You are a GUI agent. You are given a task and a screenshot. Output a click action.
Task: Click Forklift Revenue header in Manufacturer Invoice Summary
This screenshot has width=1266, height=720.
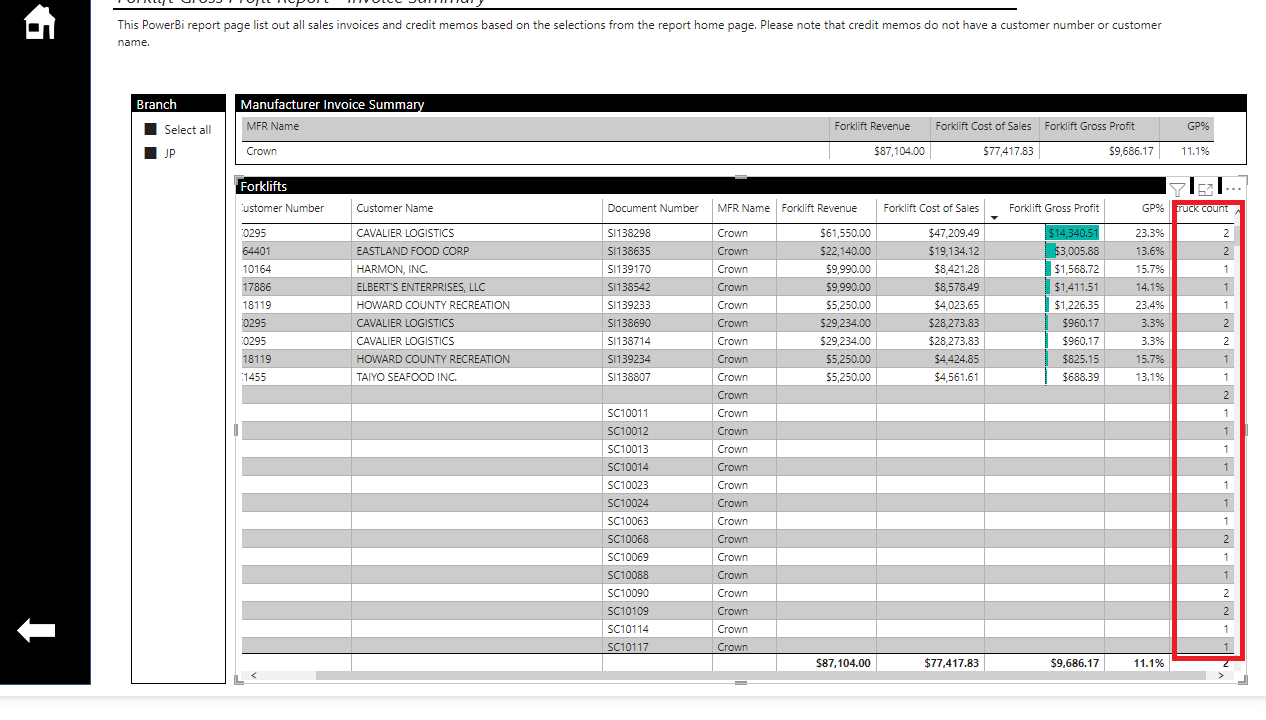pyautogui.click(x=872, y=126)
